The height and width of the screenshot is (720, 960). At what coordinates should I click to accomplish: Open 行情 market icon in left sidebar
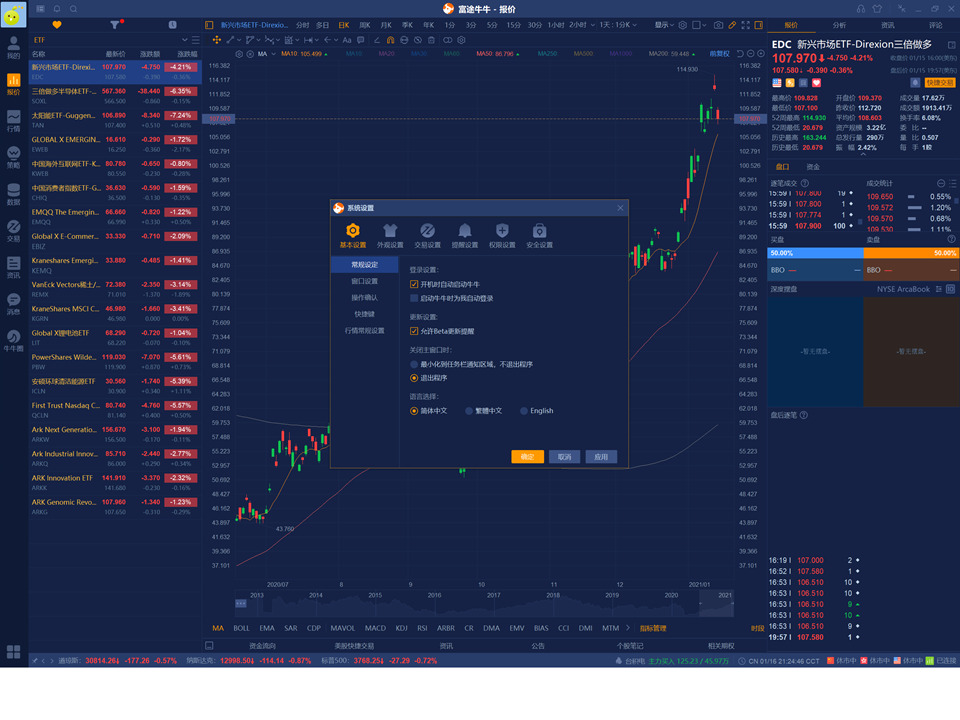click(13, 121)
